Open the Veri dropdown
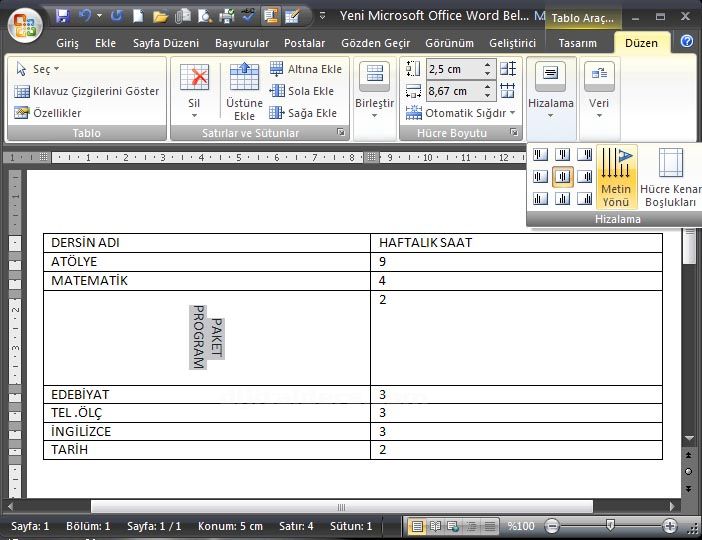The width and height of the screenshot is (702, 540). pyautogui.click(x=599, y=91)
